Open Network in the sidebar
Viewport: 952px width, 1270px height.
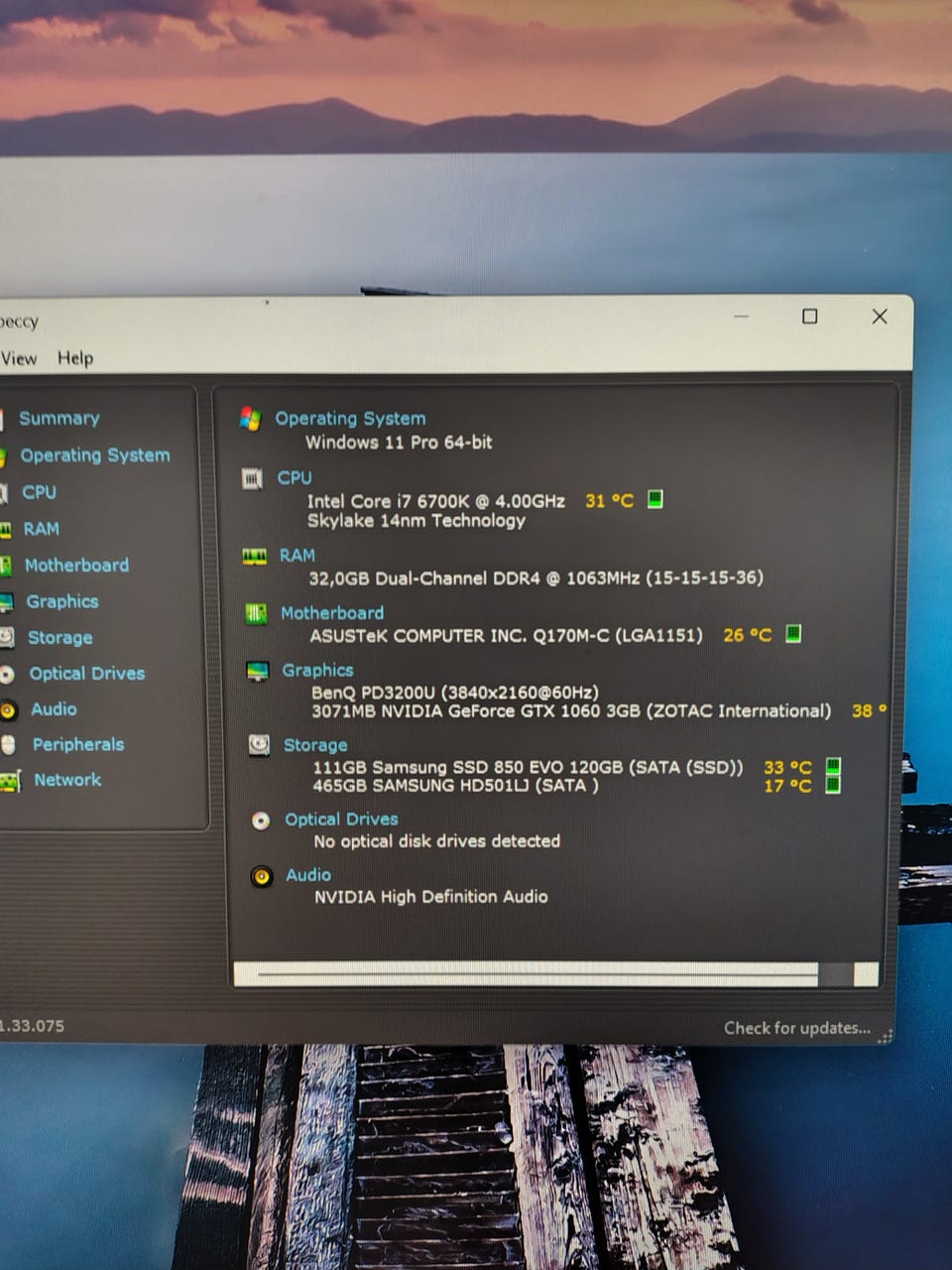coord(67,780)
